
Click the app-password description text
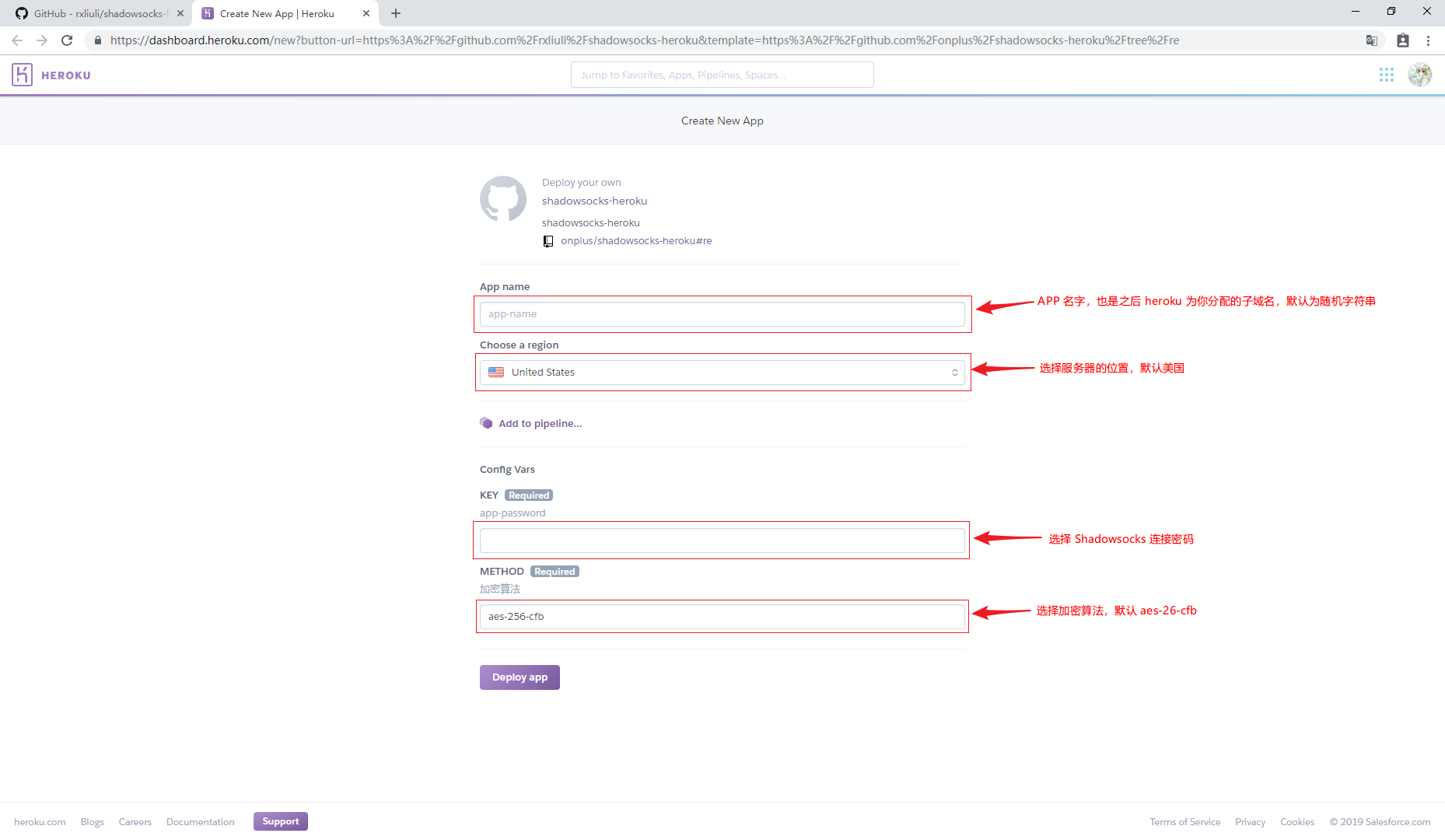point(513,513)
